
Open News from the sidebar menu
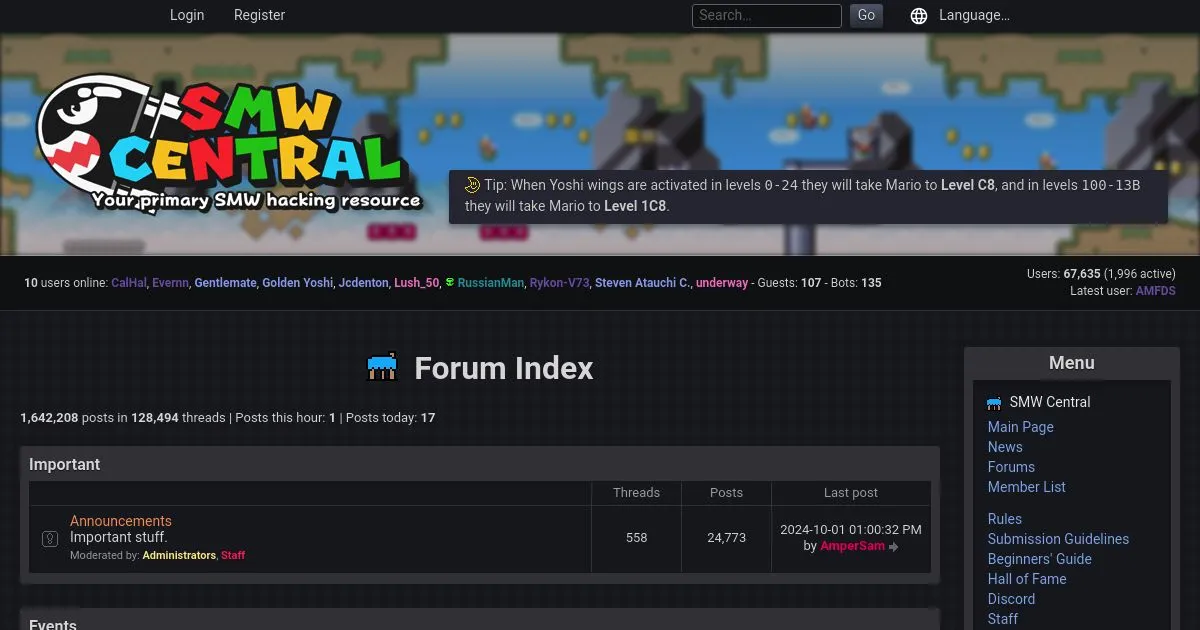[1005, 447]
